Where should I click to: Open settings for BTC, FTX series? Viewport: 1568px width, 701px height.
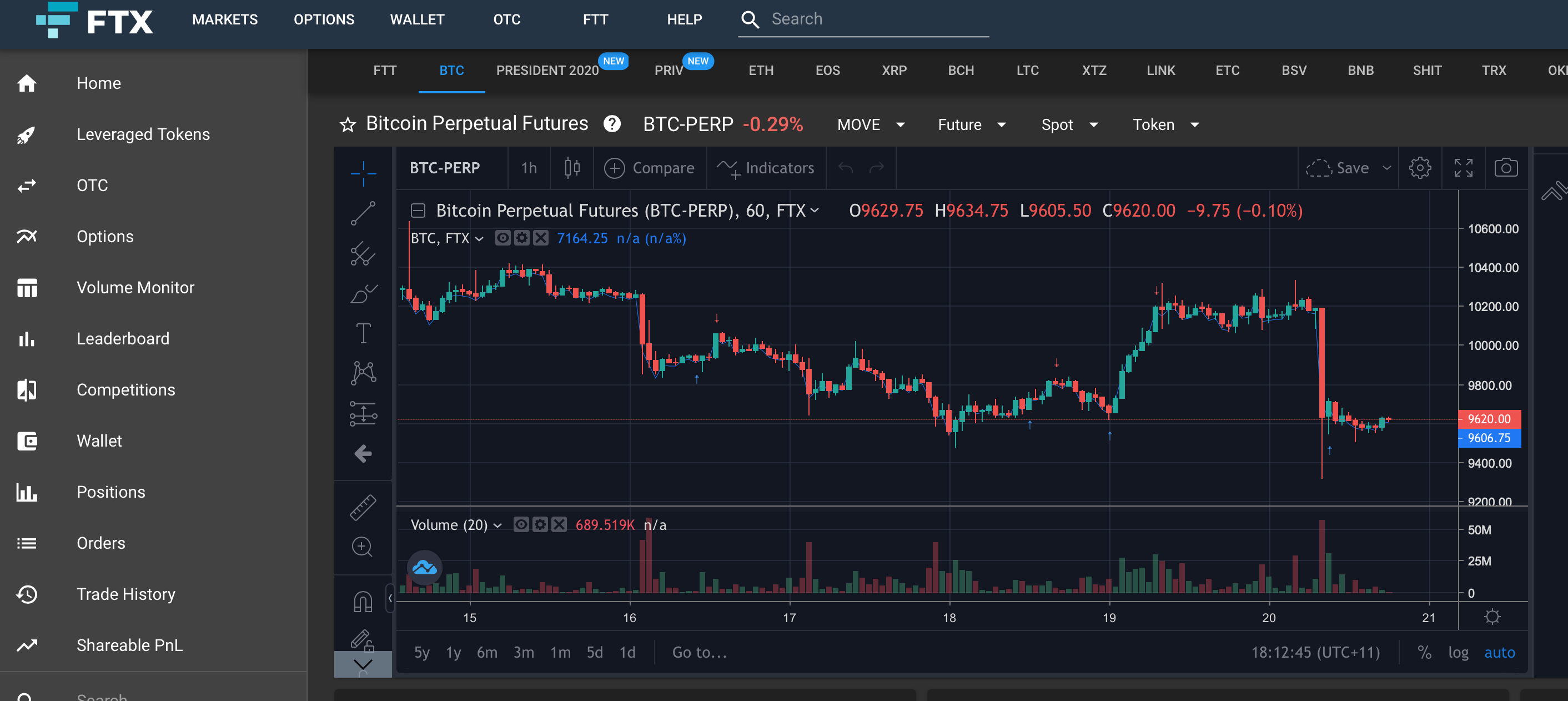(522, 238)
